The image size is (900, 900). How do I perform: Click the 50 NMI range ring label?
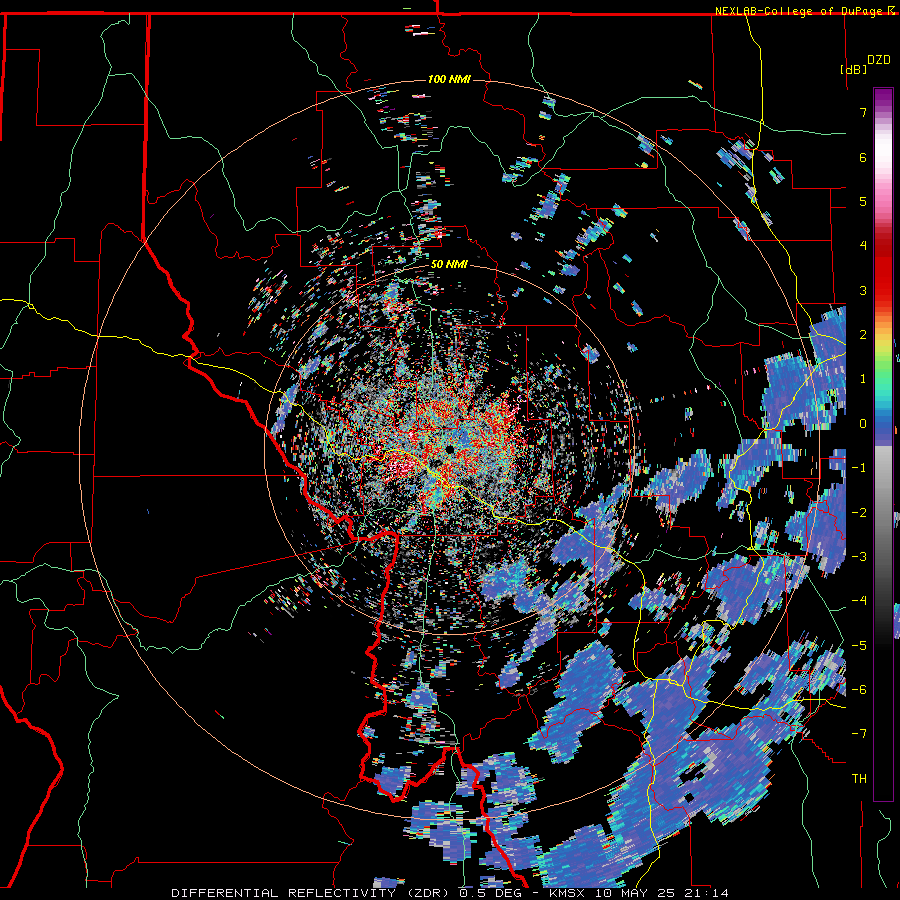(x=449, y=265)
